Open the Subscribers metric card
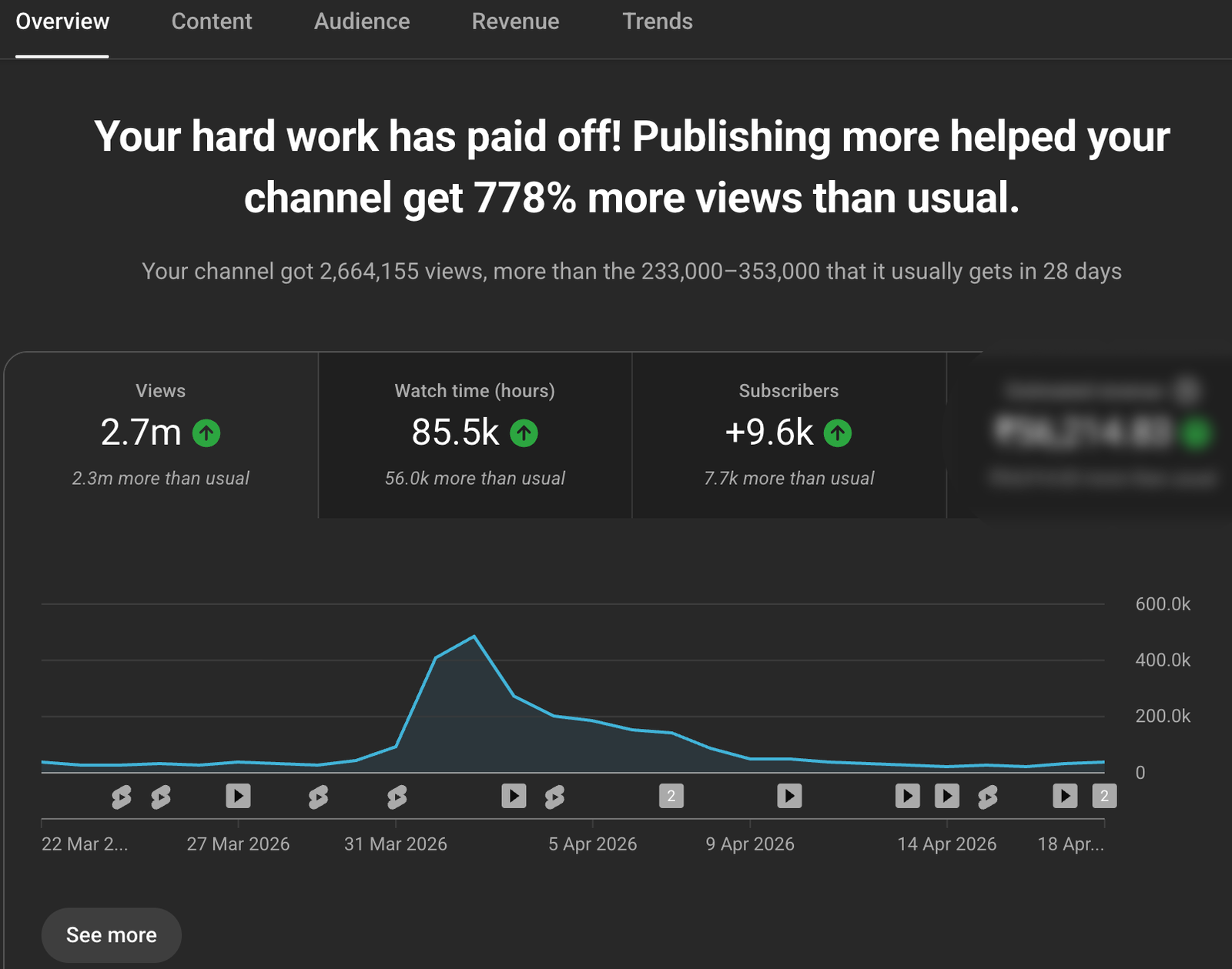Image resolution: width=1232 pixels, height=969 pixels. point(788,435)
